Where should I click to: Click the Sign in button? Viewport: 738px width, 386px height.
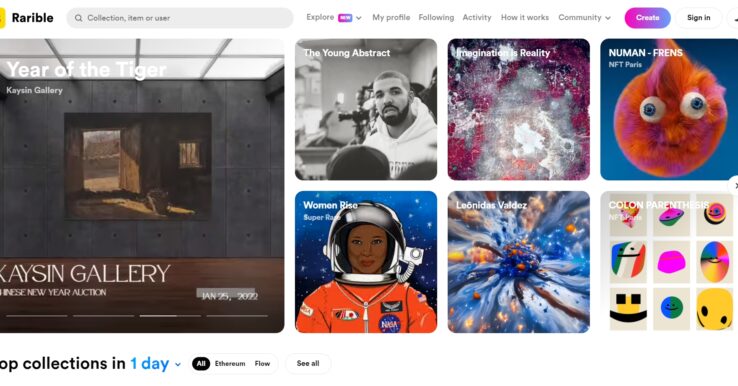click(698, 18)
